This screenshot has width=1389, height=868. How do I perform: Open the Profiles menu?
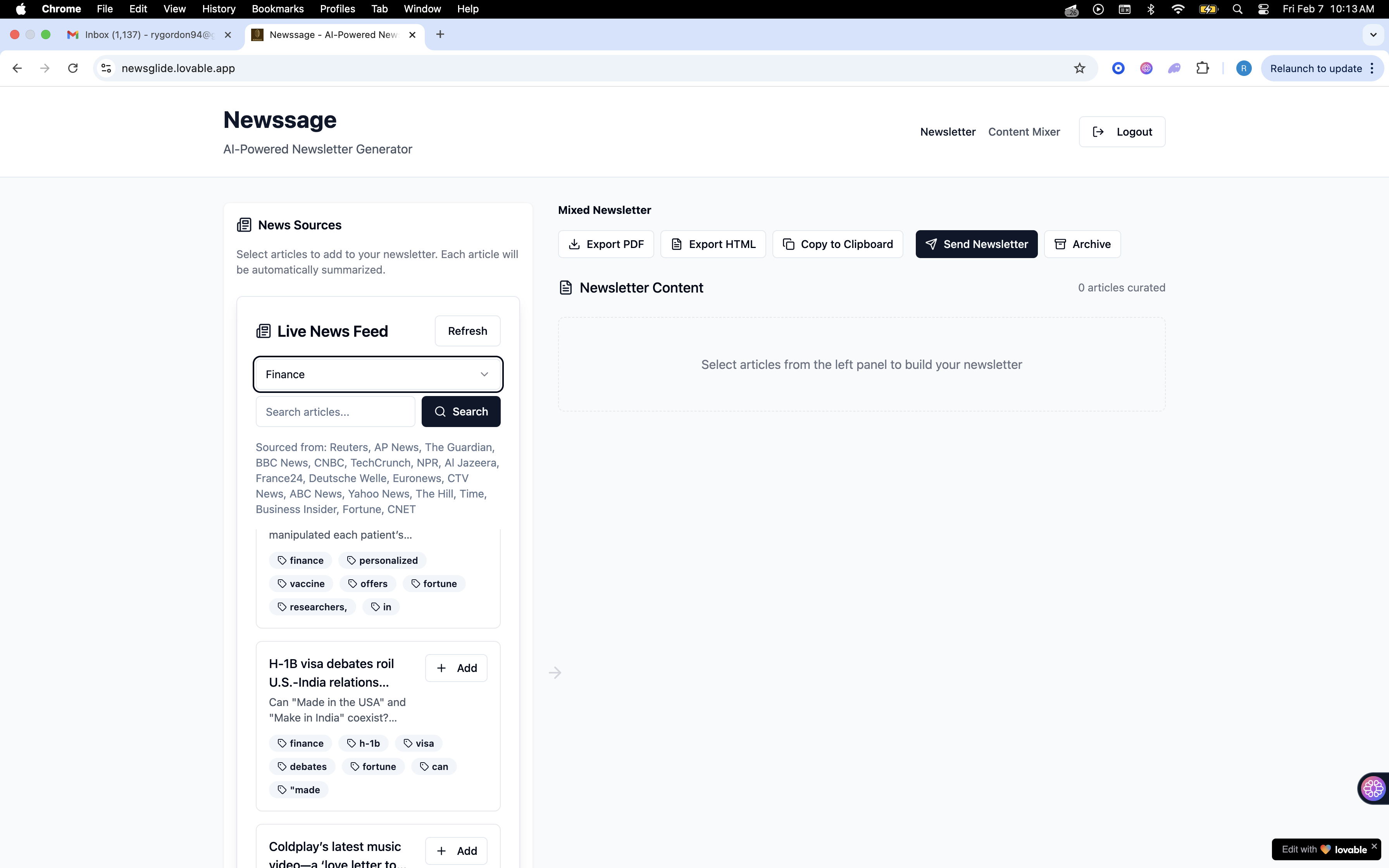[x=338, y=9]
